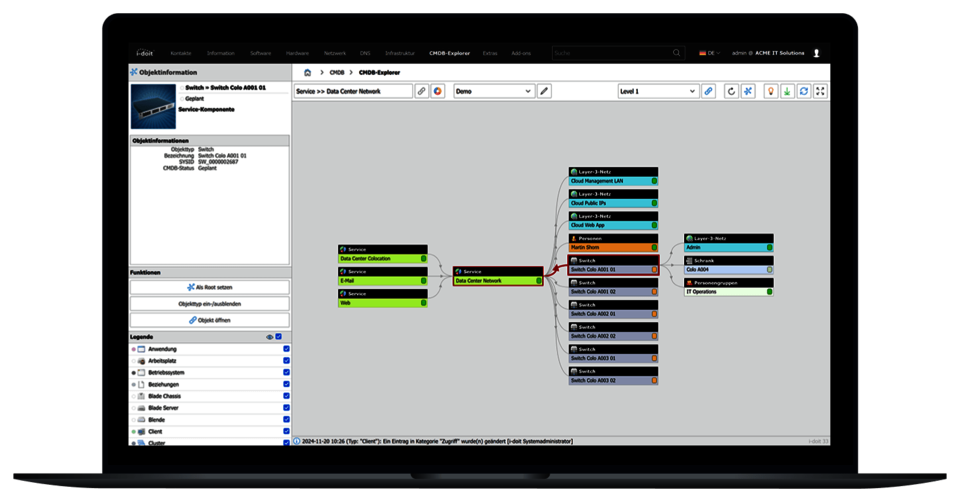
Task: Click the blue network root icon in toolbar
Action: click(748, 91)
